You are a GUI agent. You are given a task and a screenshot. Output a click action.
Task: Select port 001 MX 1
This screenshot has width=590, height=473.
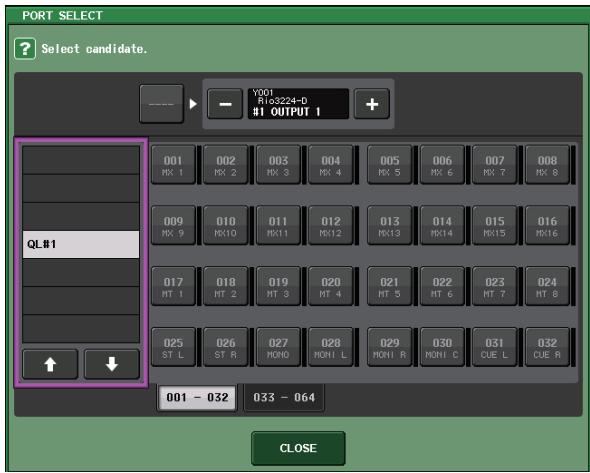(x=173, y=165)
